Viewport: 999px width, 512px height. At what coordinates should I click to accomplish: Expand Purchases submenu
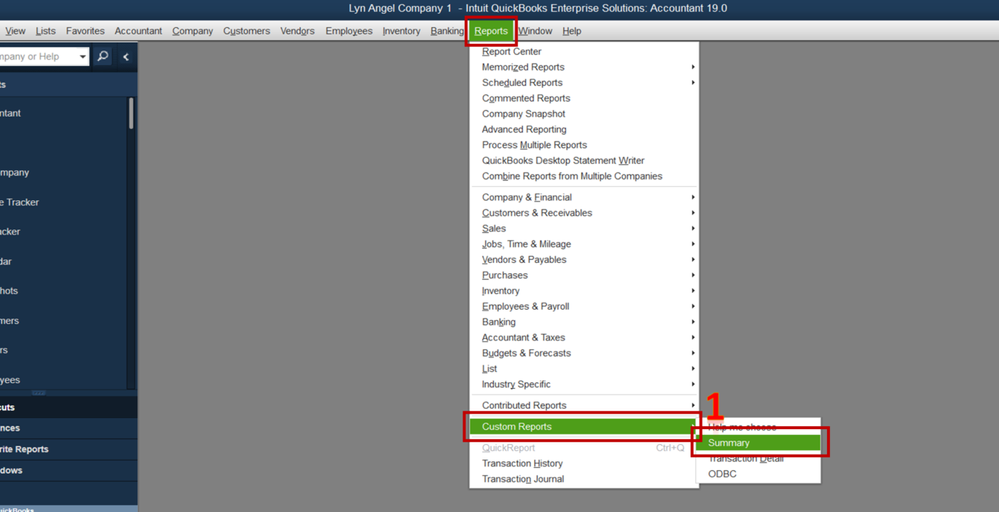pos(584,275)
